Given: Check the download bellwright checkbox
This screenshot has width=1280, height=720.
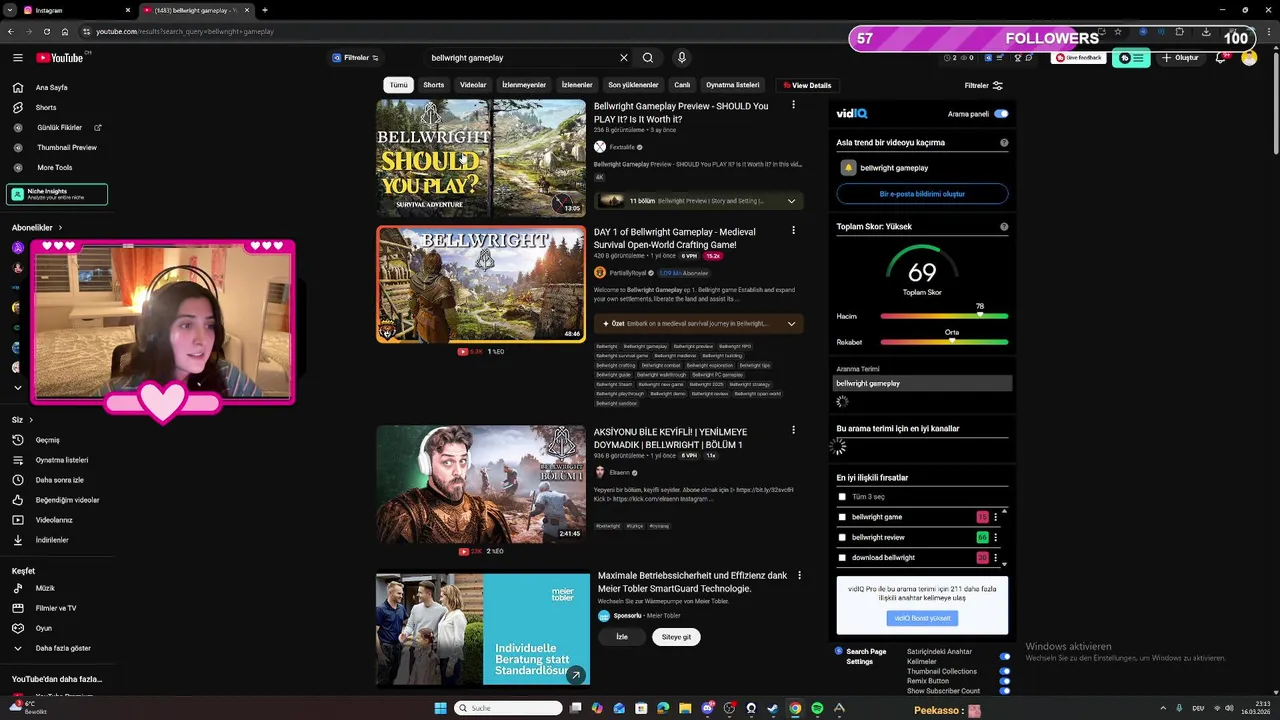Looking at the screenshot, I should (842, 557).
